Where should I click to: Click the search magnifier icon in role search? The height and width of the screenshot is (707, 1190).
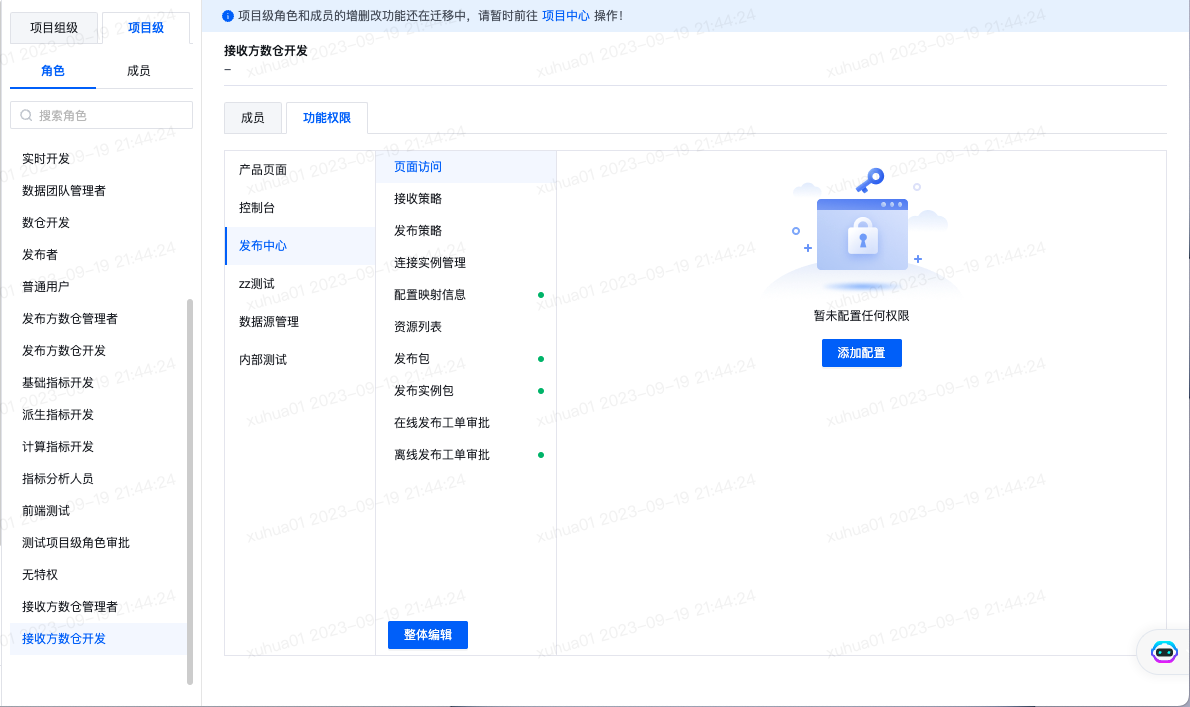coord(27,115)
